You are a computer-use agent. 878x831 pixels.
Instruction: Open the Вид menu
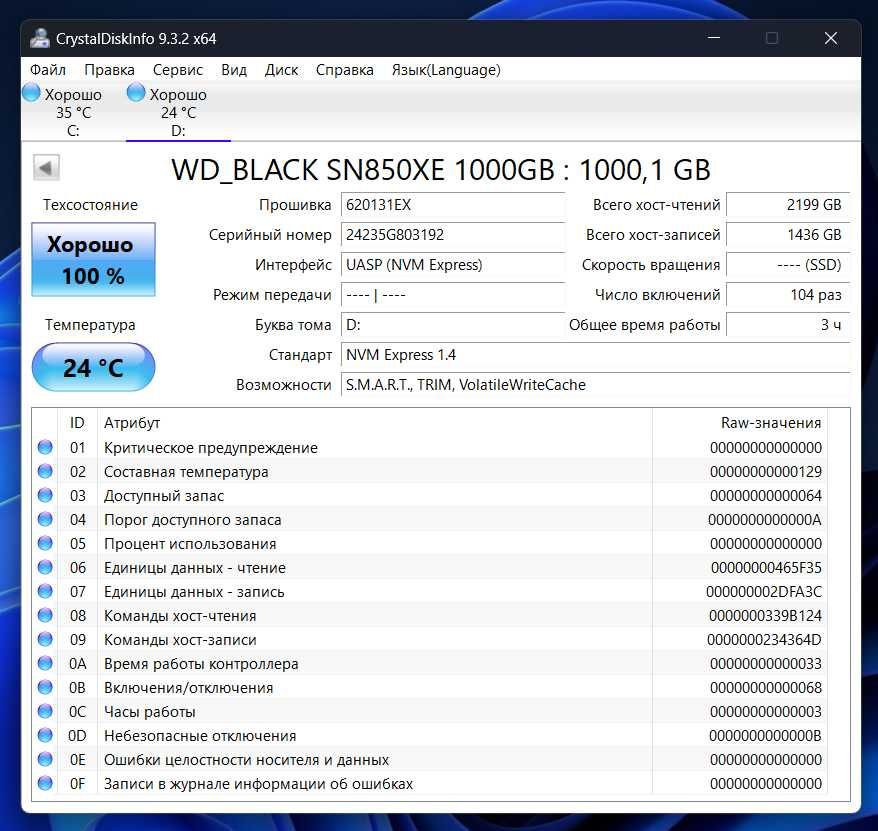click(234, 70)
